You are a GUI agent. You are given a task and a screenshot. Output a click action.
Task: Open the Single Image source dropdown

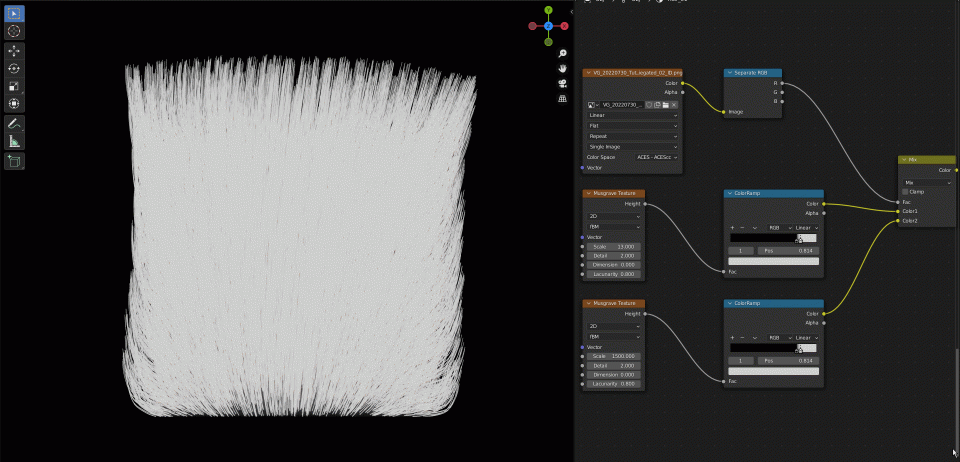632,147
